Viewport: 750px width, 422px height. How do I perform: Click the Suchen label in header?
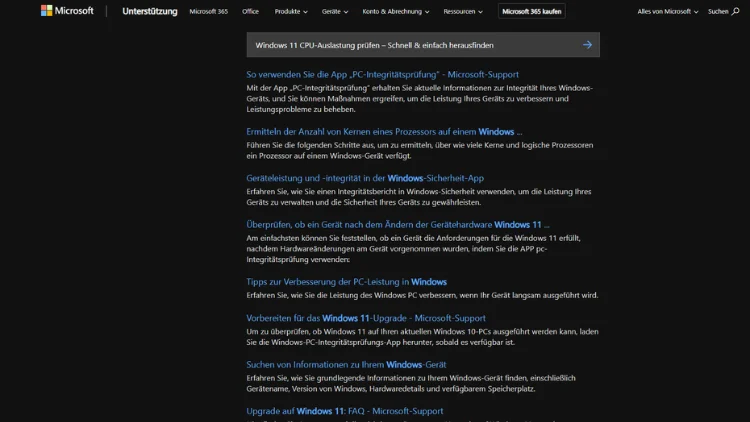718,11
